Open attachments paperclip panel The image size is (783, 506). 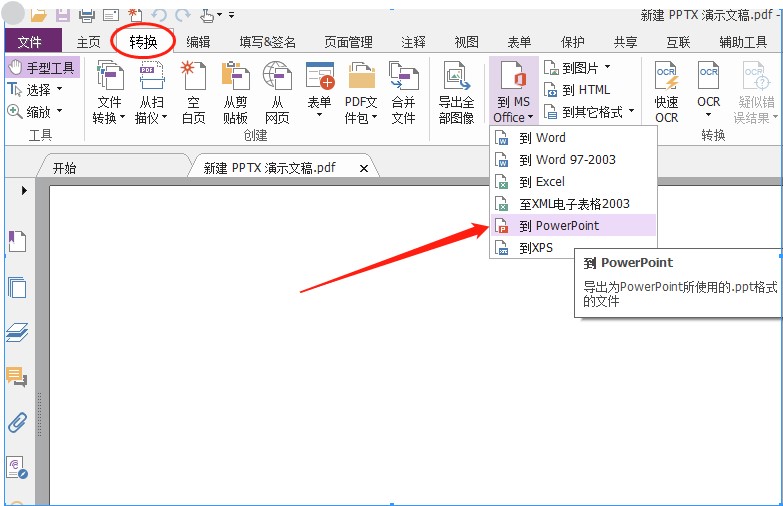[x=17, y=423]
